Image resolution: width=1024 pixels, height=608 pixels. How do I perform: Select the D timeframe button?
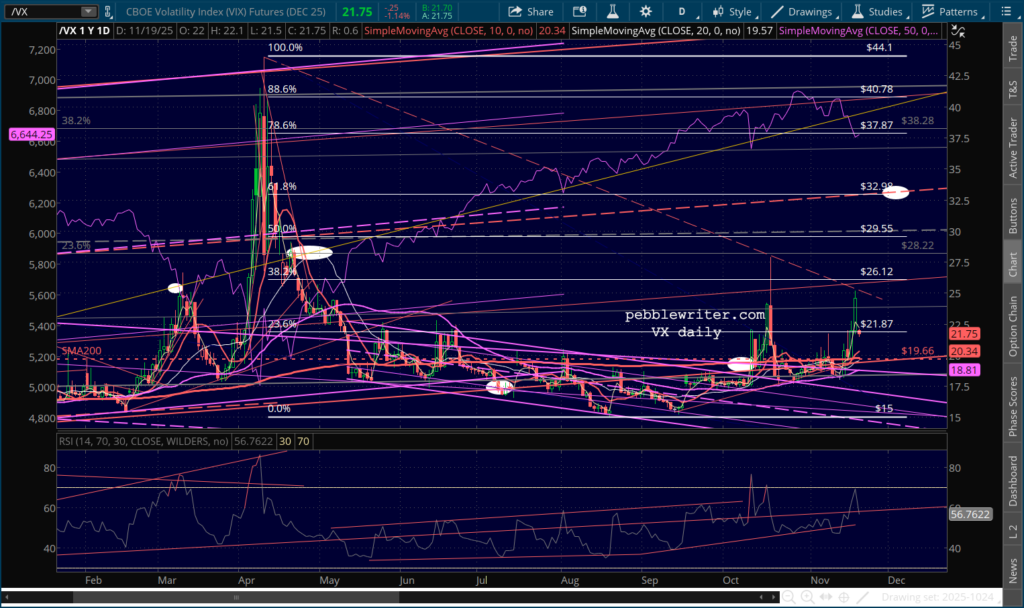(682, 12)
